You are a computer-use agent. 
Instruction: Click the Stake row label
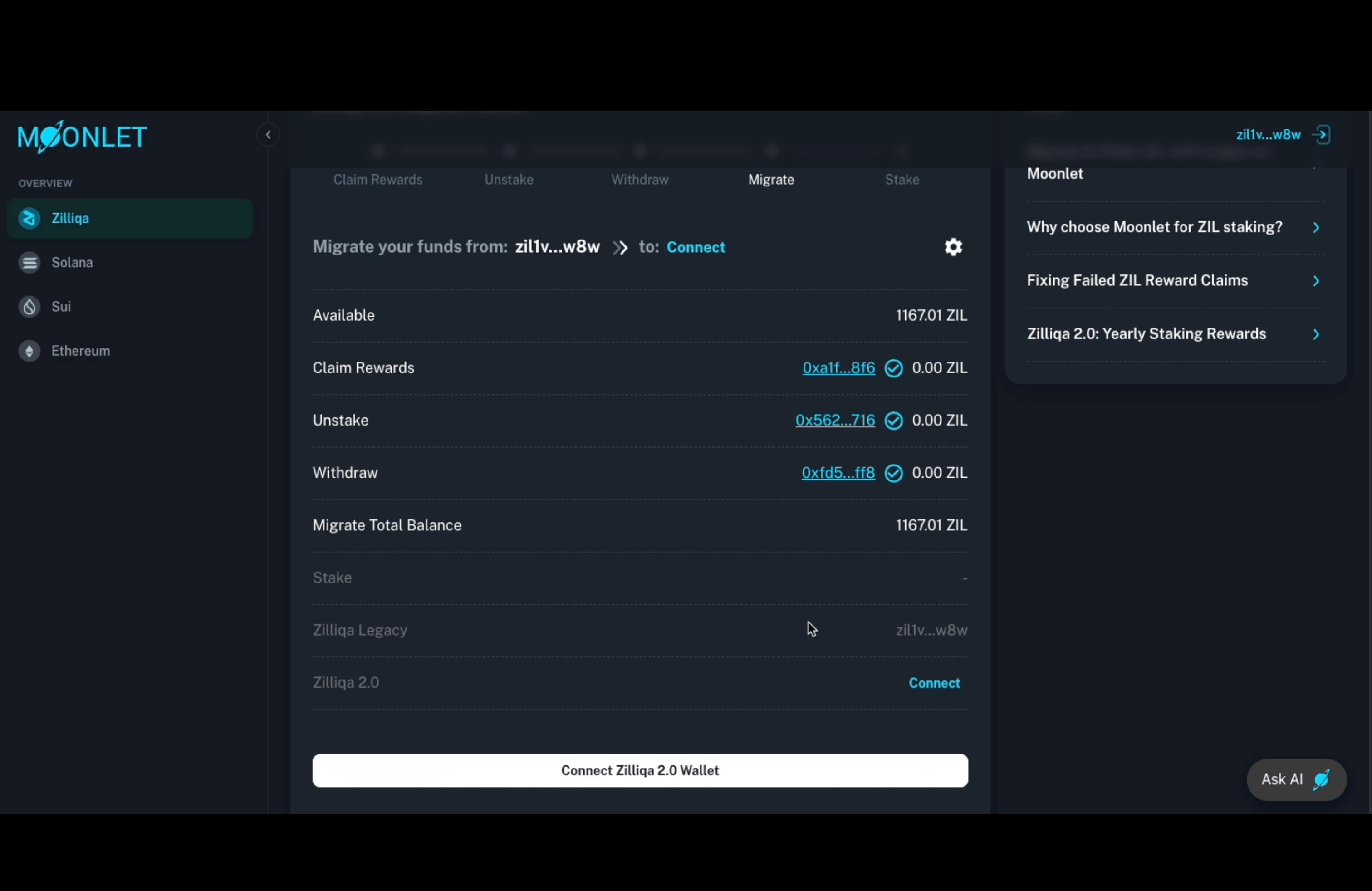point(332,578)
